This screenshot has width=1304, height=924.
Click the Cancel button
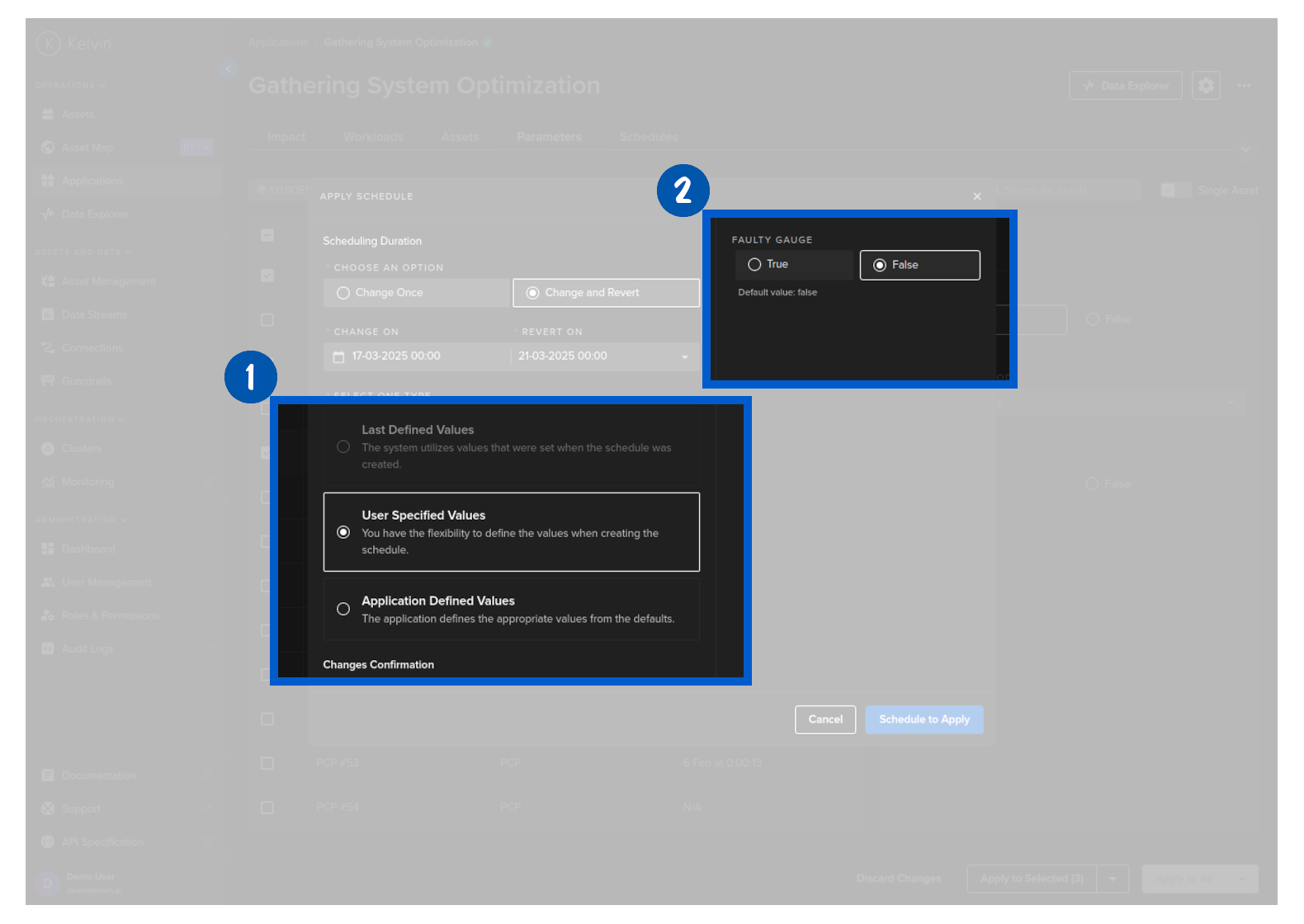(824, 719)
